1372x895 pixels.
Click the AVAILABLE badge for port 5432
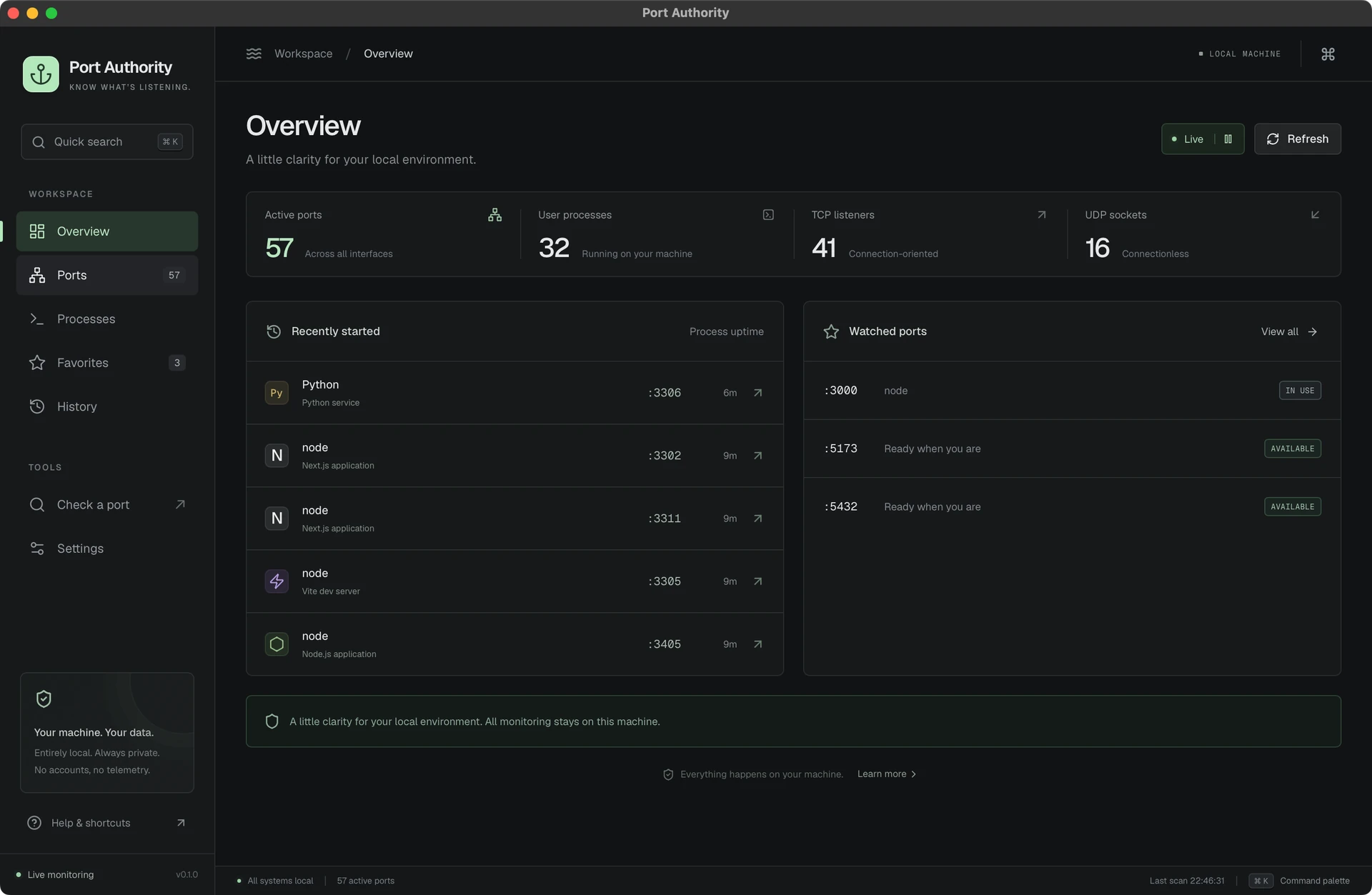point(1293,506)
